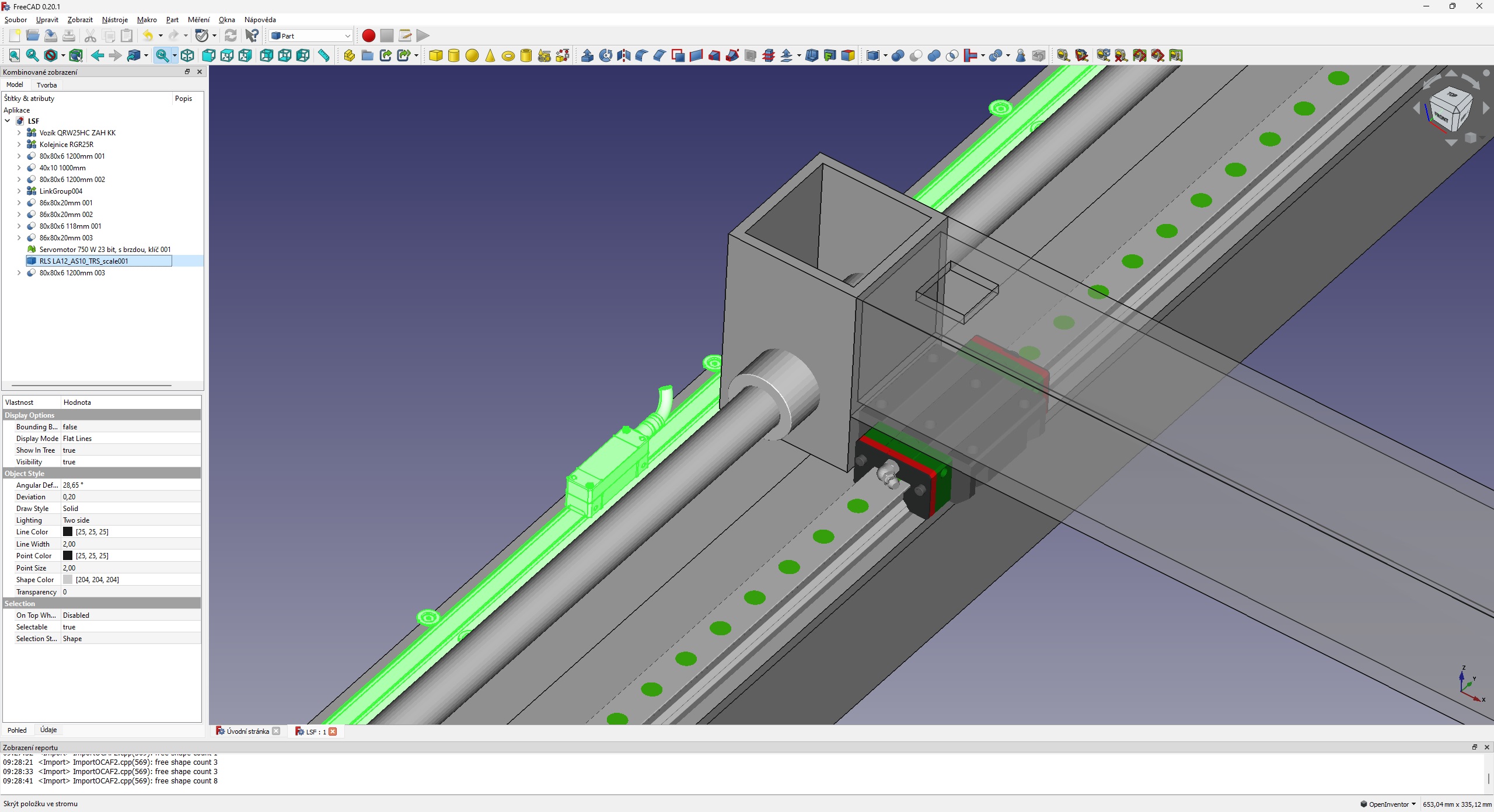Select Servomotor 750 W tree item
Screen dimensions: 1494x812
coord(104,250)
